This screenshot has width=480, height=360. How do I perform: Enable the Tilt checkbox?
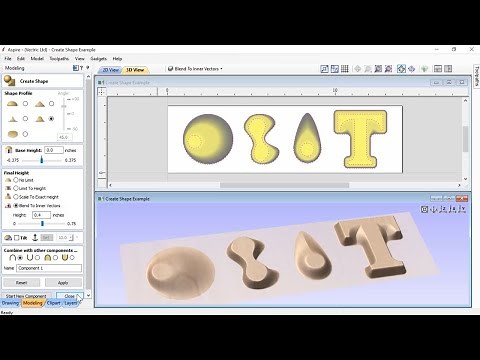click(17, 238)
